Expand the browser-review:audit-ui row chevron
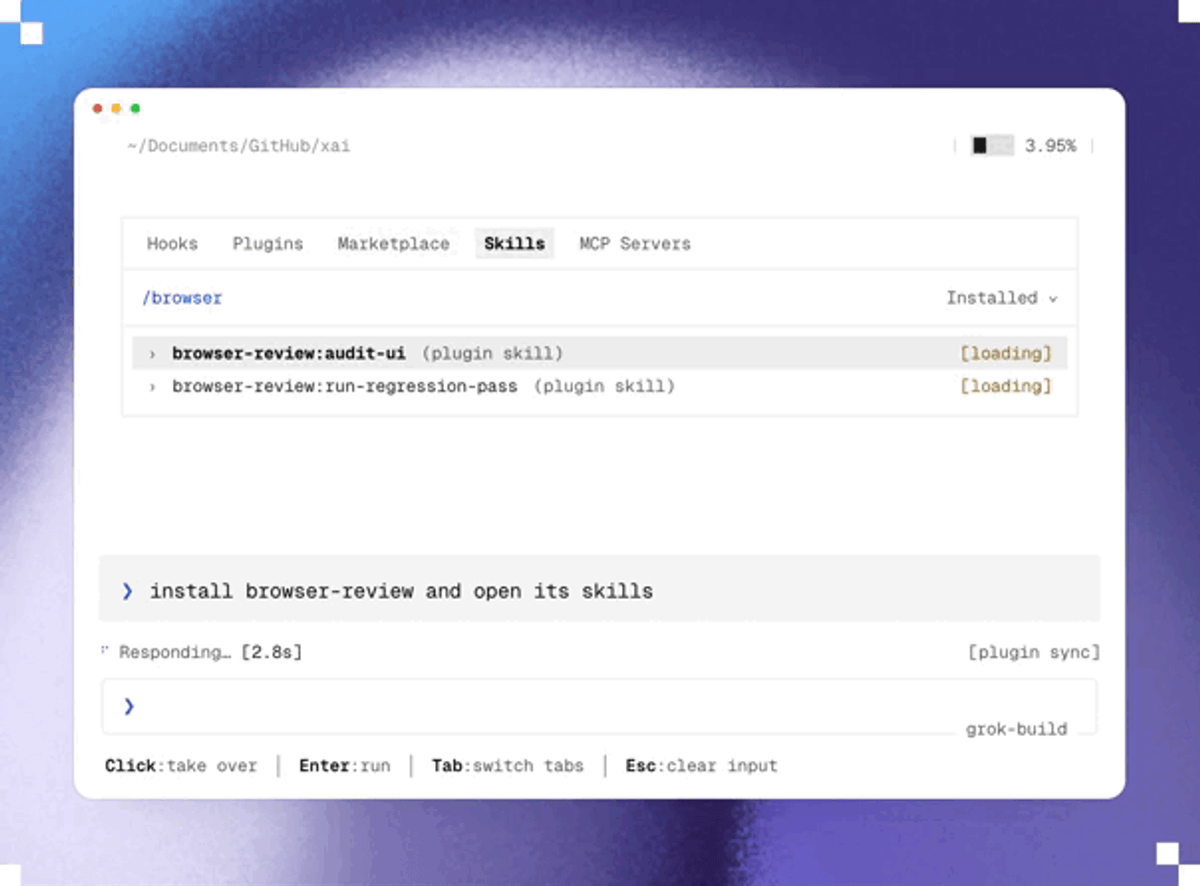Screen dimensions: 1200x886 pos(152,354)
